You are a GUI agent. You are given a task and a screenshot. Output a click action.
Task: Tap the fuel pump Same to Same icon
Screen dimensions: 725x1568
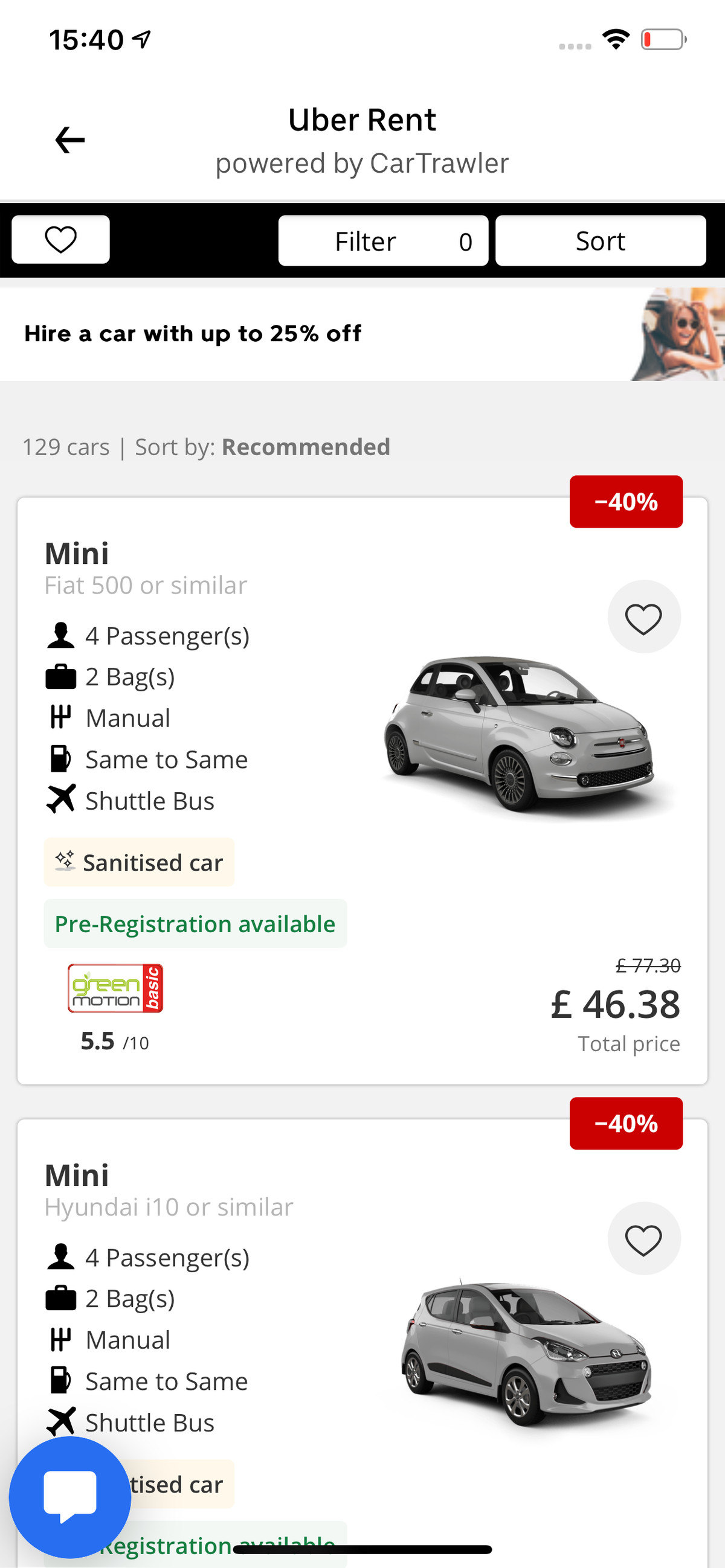pos(60,758)
